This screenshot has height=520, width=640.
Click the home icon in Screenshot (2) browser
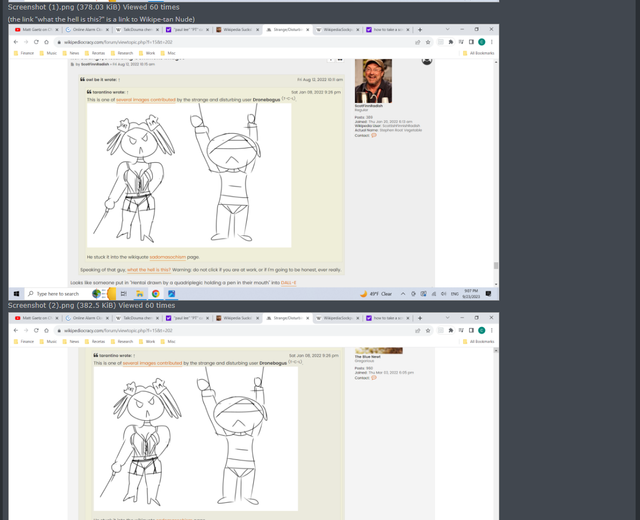[x=46, y=330]
